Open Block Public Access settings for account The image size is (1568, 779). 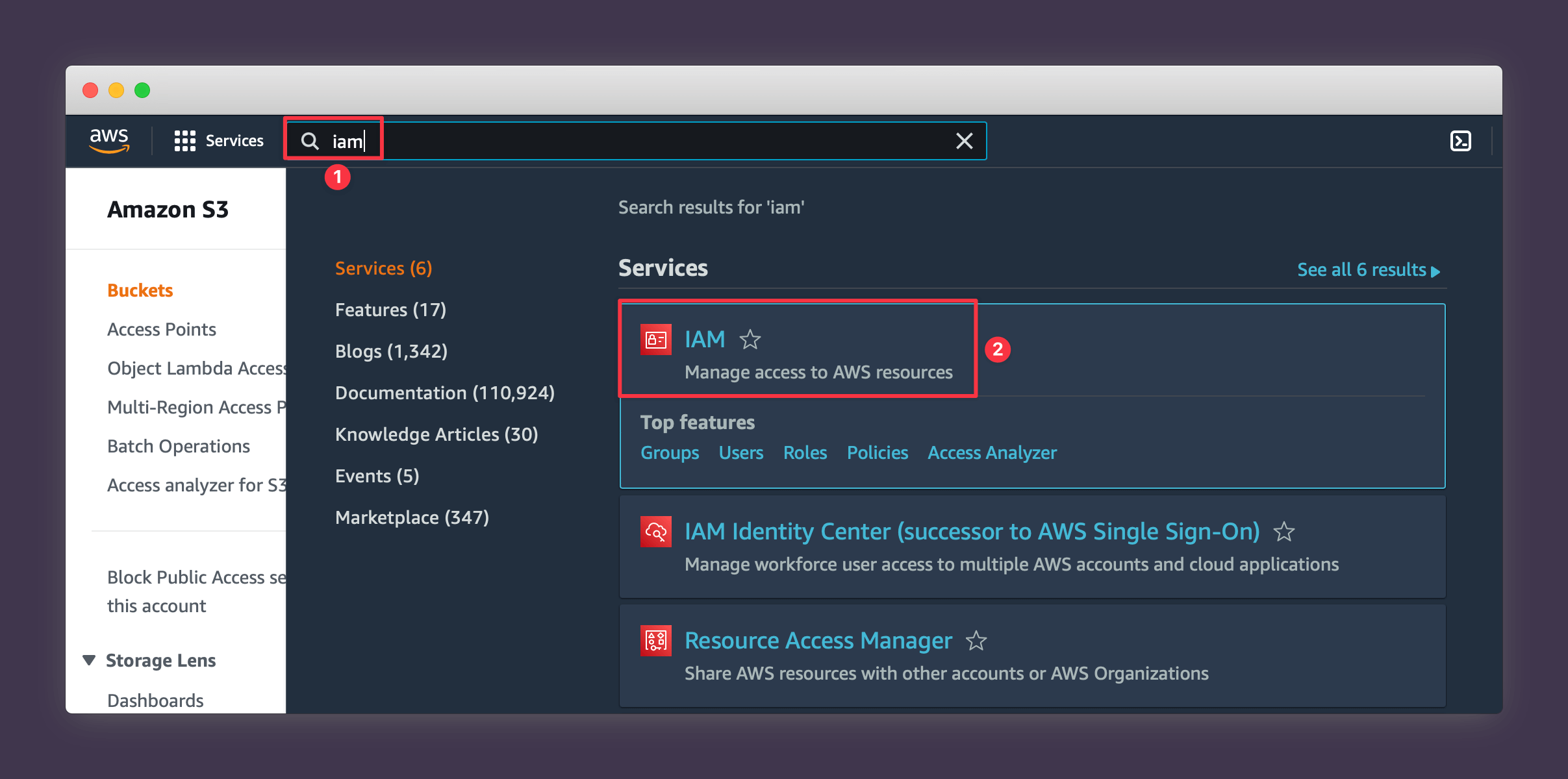[196, 591]
